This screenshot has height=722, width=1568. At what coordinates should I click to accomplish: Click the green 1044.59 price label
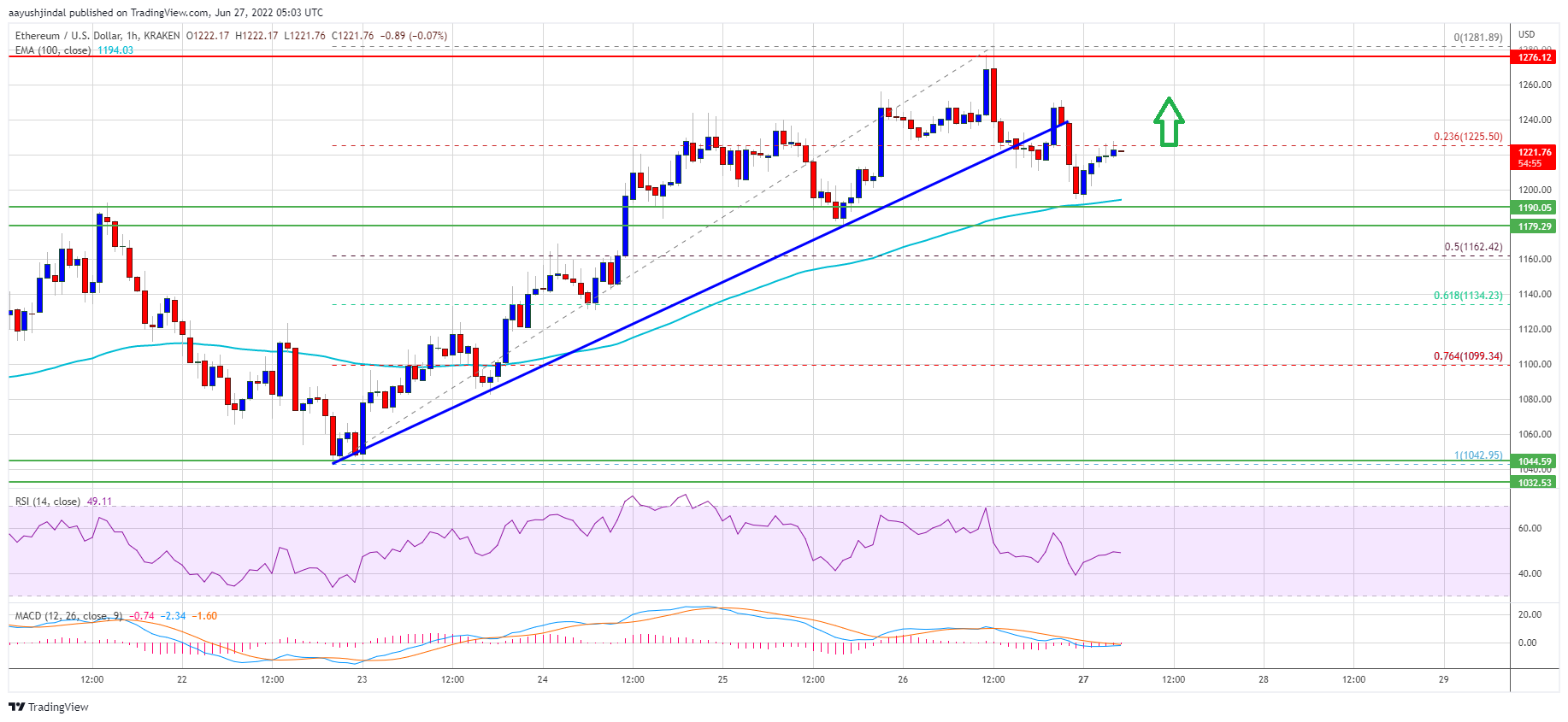point(1534,461)
